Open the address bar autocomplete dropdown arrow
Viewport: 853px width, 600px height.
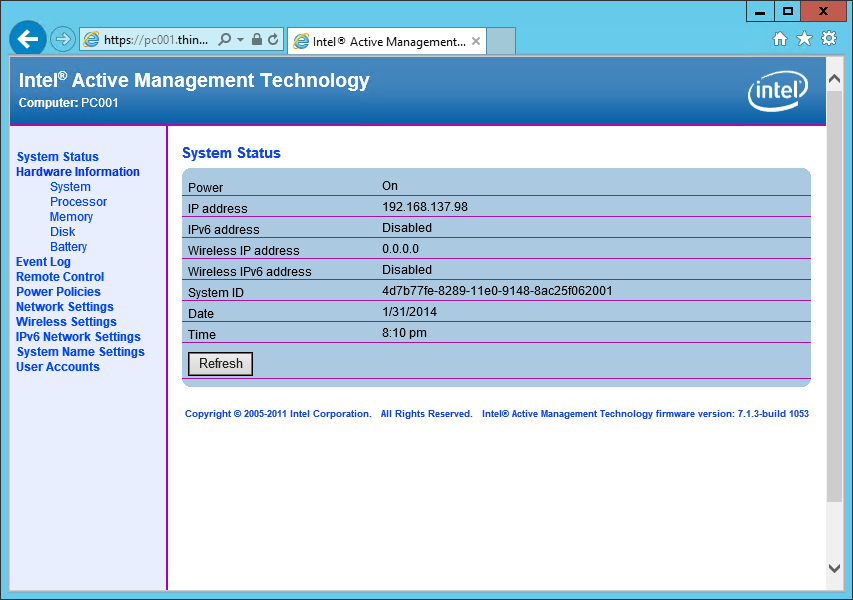[x=240, y=40]
